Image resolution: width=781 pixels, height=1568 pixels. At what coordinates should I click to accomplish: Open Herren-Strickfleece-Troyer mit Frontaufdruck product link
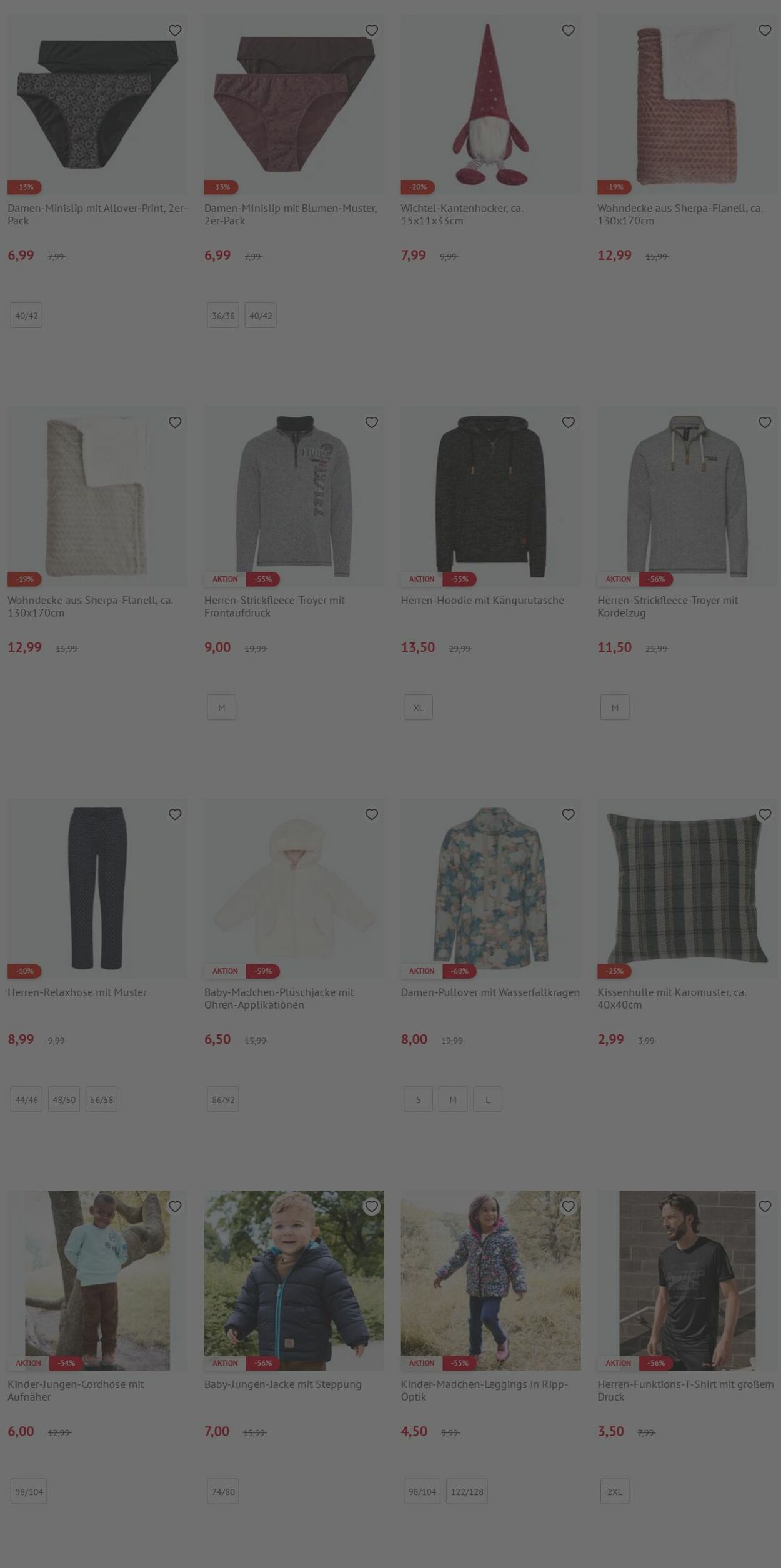pyautogui.click(x=274, y=607)
